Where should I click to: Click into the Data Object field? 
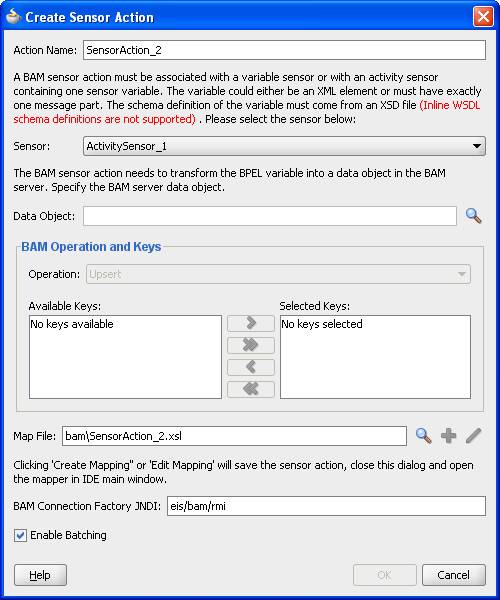pyautogui.click(x=270, y=216)
